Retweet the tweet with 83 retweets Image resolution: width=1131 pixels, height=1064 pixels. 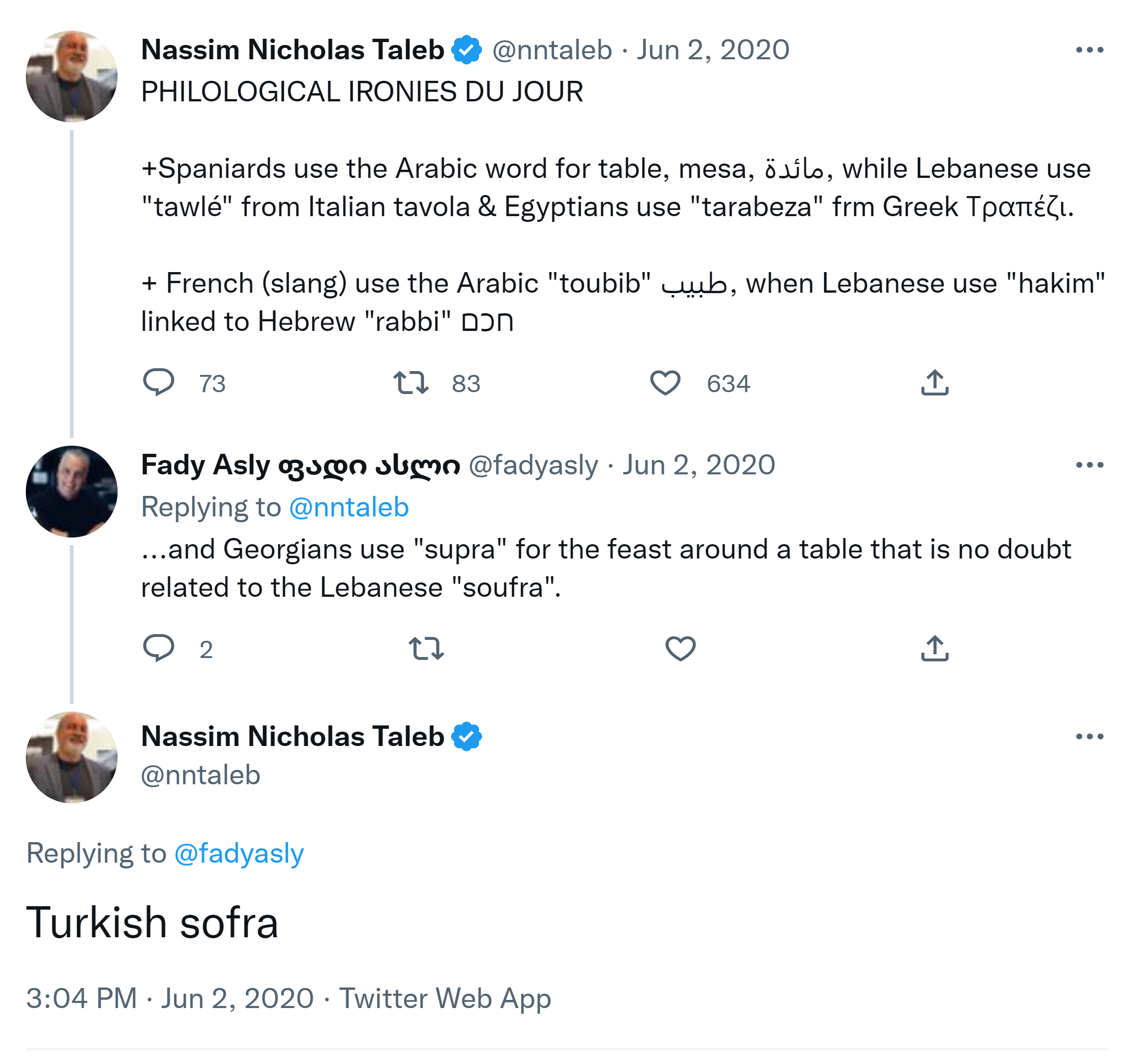point(411,383)
